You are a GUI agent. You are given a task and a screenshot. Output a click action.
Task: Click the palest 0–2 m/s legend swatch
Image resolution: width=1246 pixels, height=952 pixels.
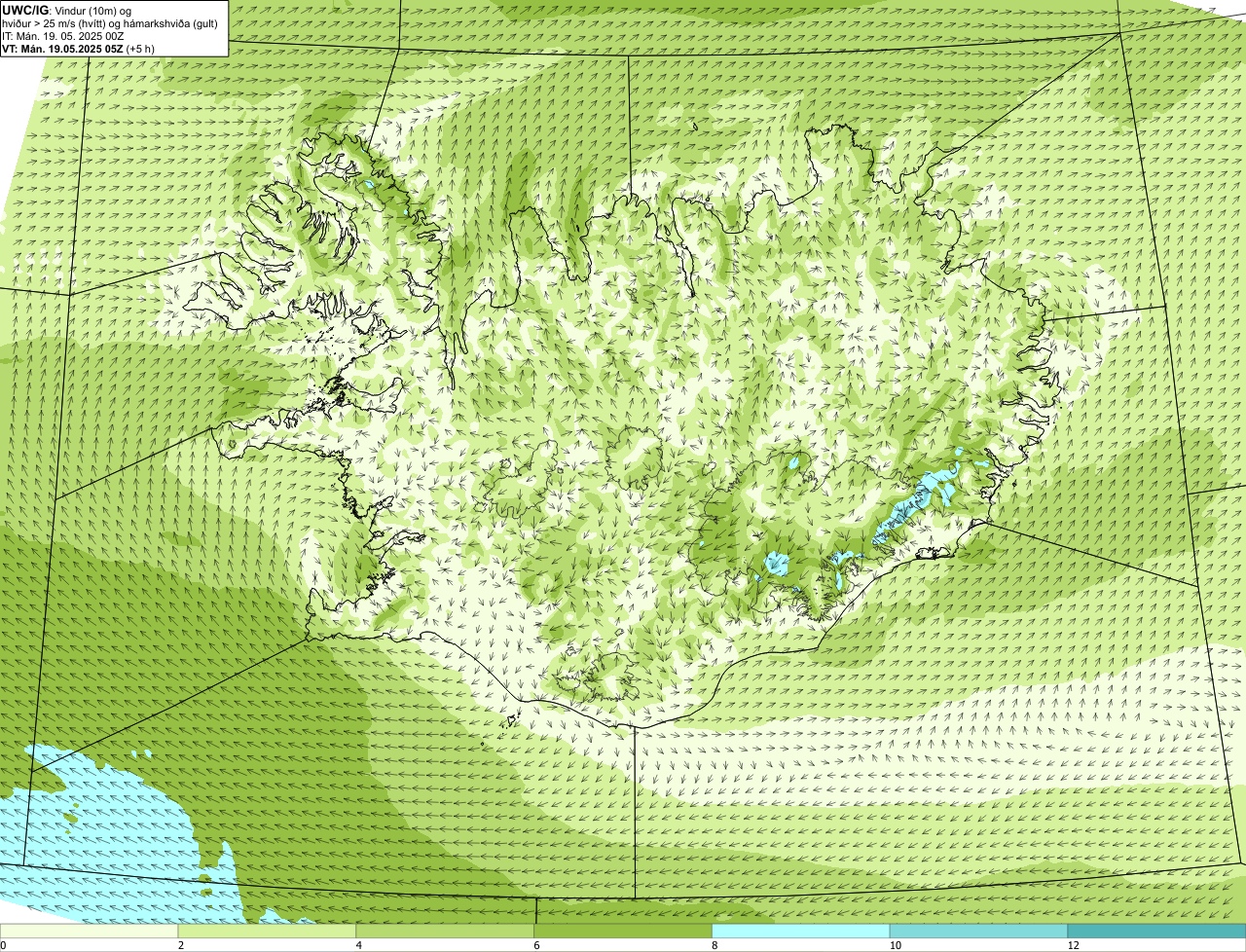[90, 931]
